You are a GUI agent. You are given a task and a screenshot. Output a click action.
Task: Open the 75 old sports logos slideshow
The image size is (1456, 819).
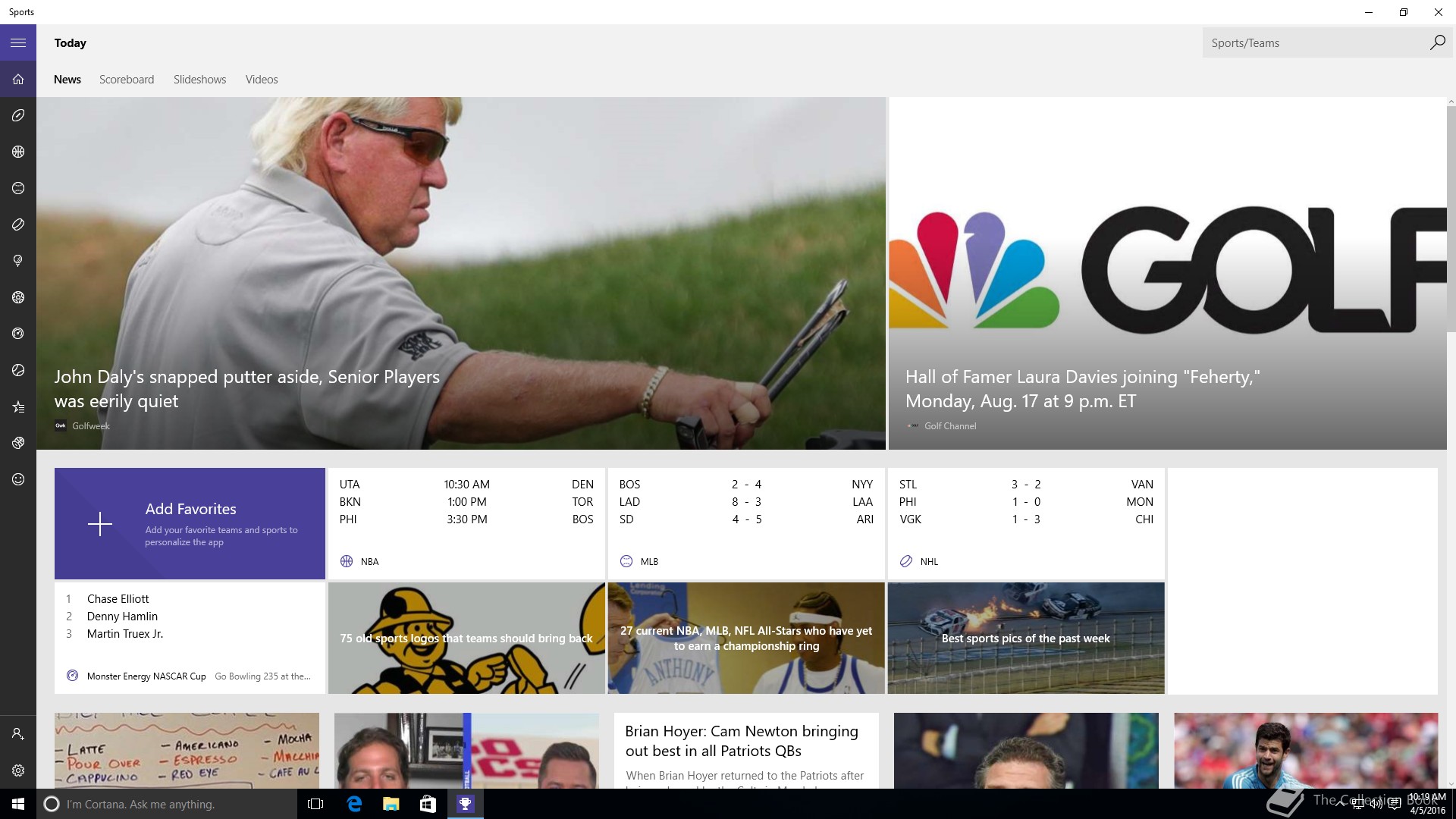point(466,638)
